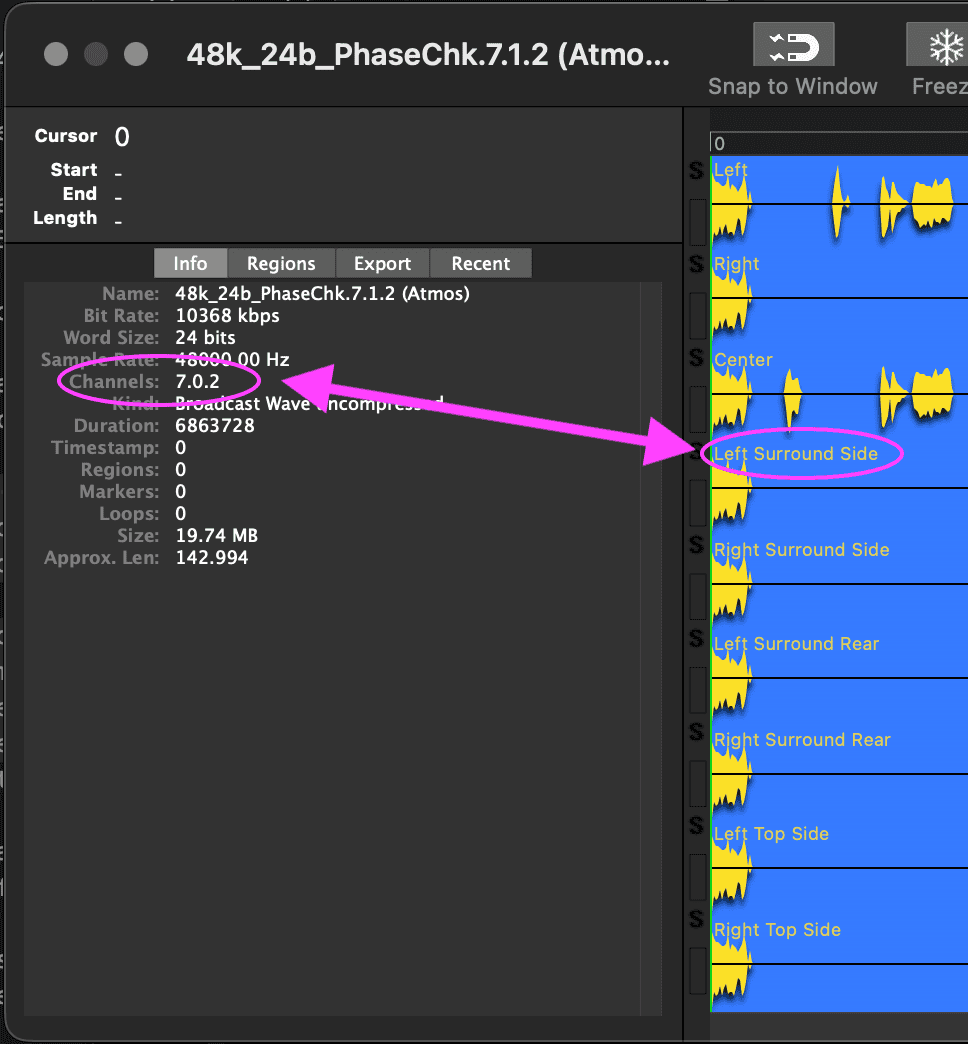View the Recent tab
Screen dimensions: 968x1044
click(481, 263)
